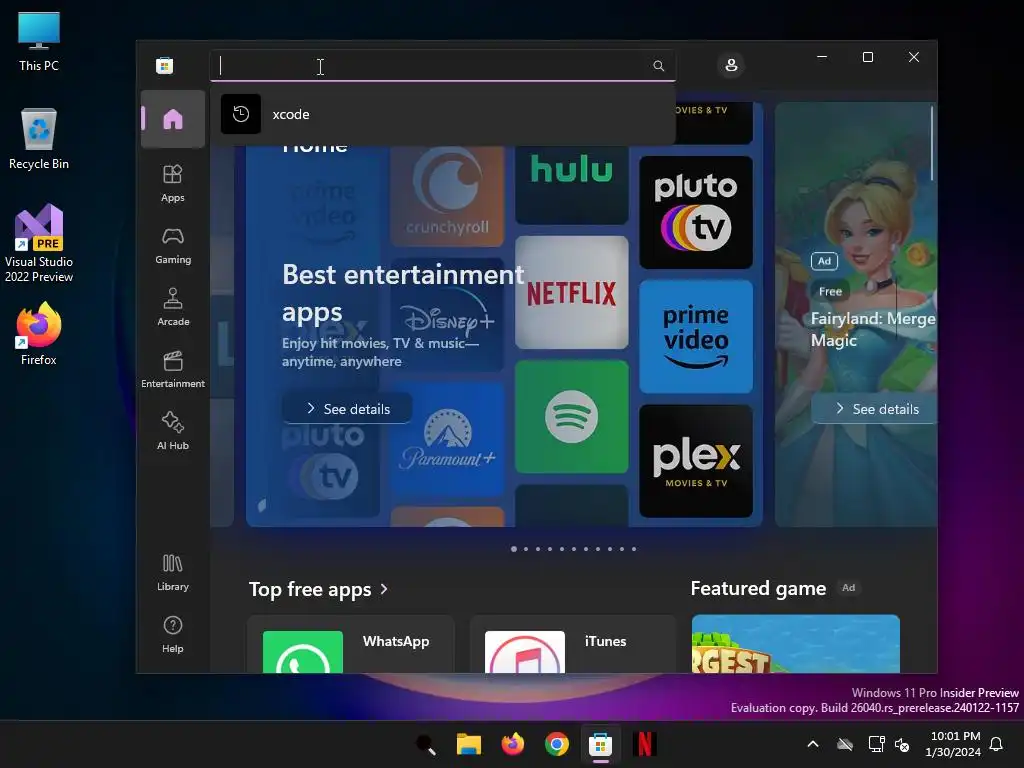Select the Recycle Bin desktop icon
Viewport: 1024px width, 768px height.
click(39, 139)
